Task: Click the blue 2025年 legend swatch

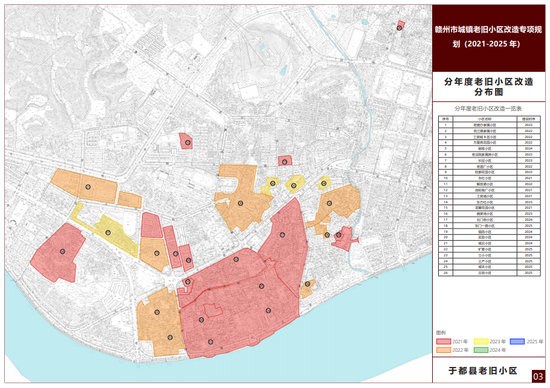Action: (517, 341)
